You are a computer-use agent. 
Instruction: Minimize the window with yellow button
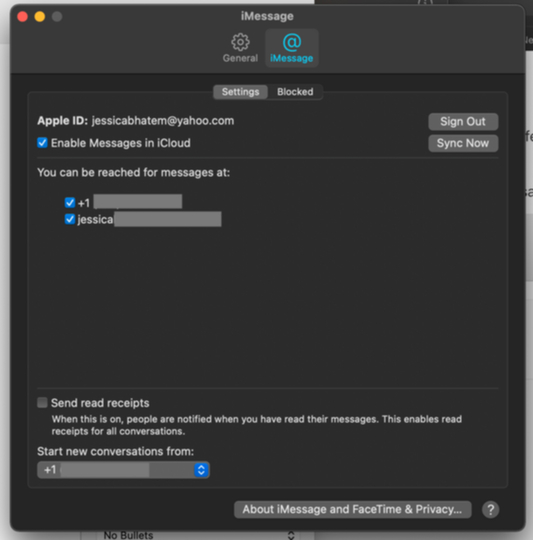pyautogui.click(x=40, y=17)
